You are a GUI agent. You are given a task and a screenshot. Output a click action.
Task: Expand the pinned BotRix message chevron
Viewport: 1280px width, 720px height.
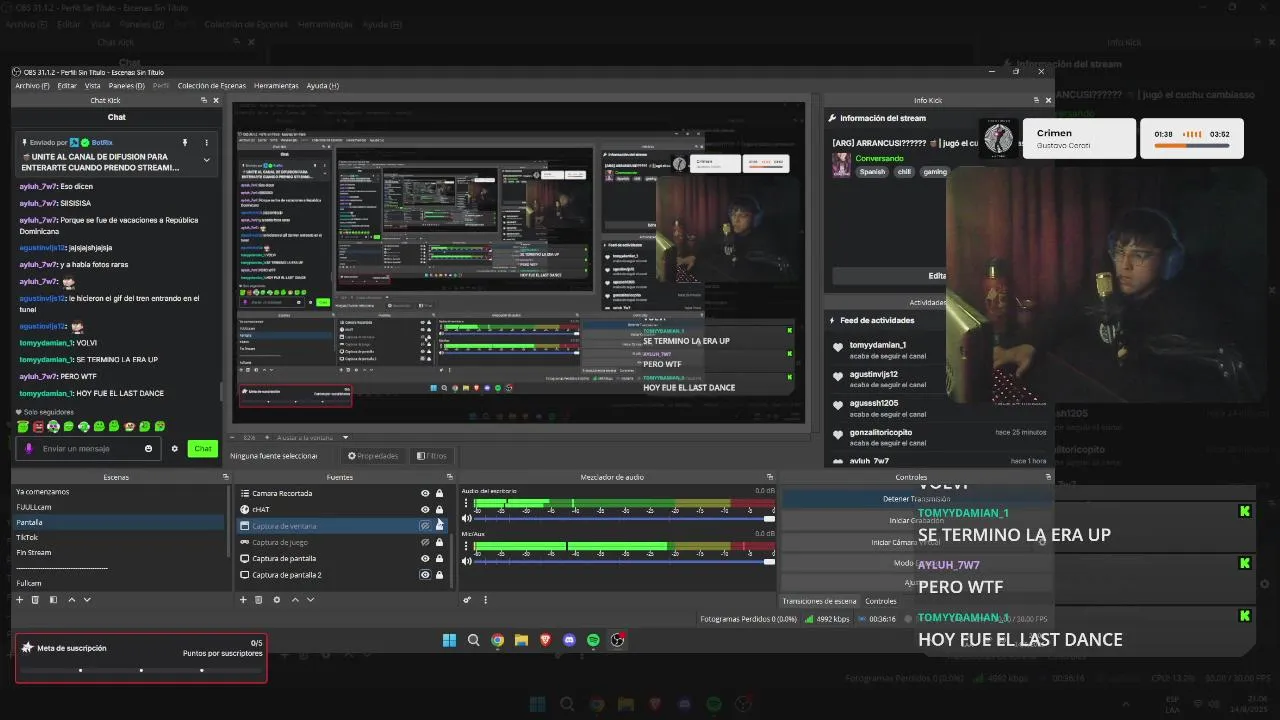[207, 160]
